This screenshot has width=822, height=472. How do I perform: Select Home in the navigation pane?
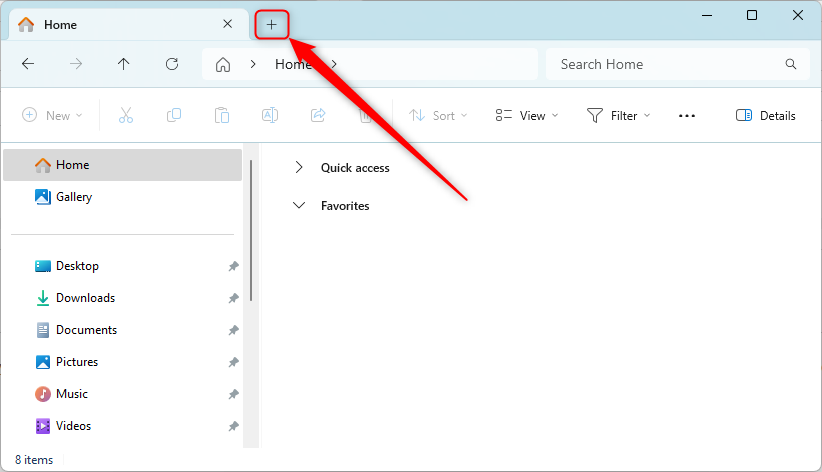point(122,165)
